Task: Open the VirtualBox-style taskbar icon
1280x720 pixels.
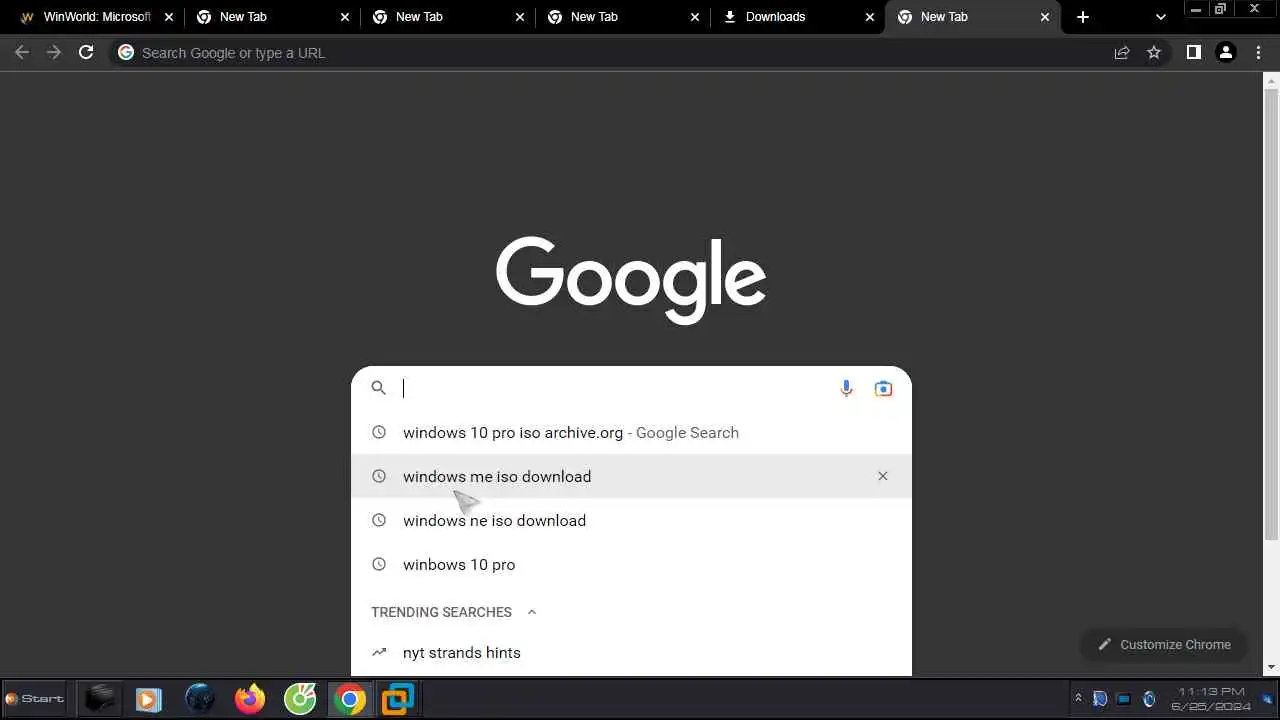Action: (x=398, y=699)
